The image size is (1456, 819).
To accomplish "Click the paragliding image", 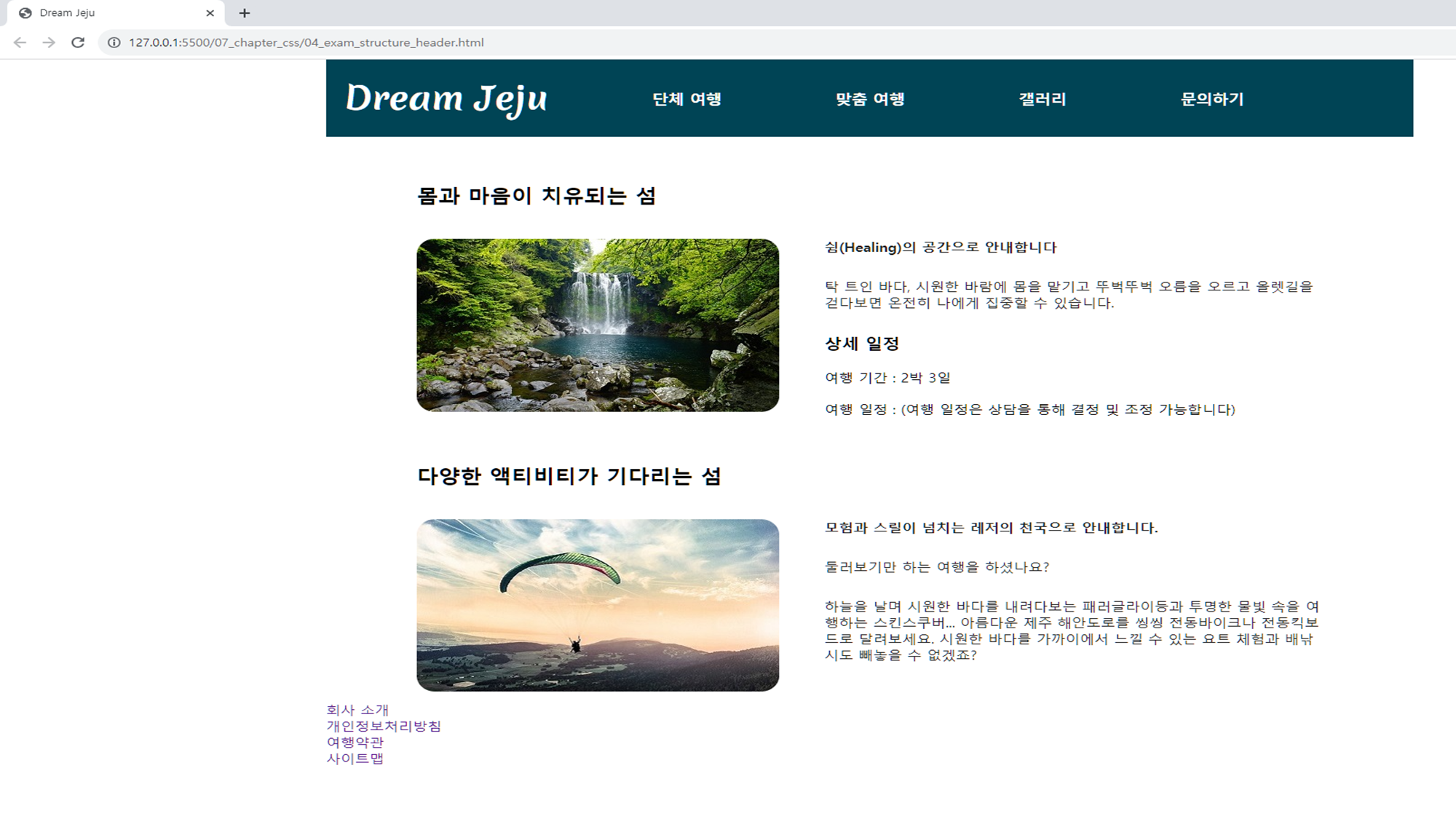I will (598, 605).
